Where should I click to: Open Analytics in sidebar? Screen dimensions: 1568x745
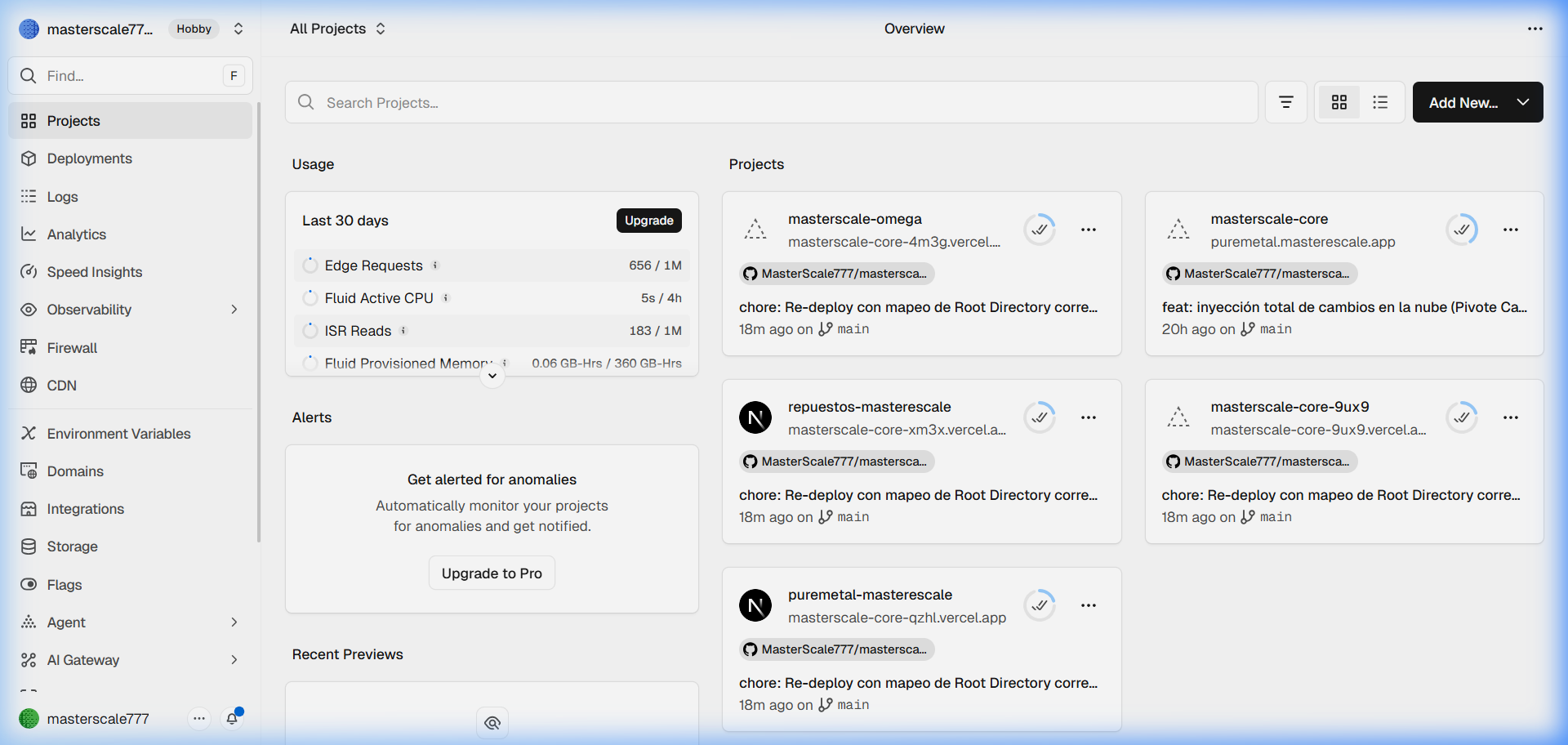pyautogui.click(x=131, y=234)
